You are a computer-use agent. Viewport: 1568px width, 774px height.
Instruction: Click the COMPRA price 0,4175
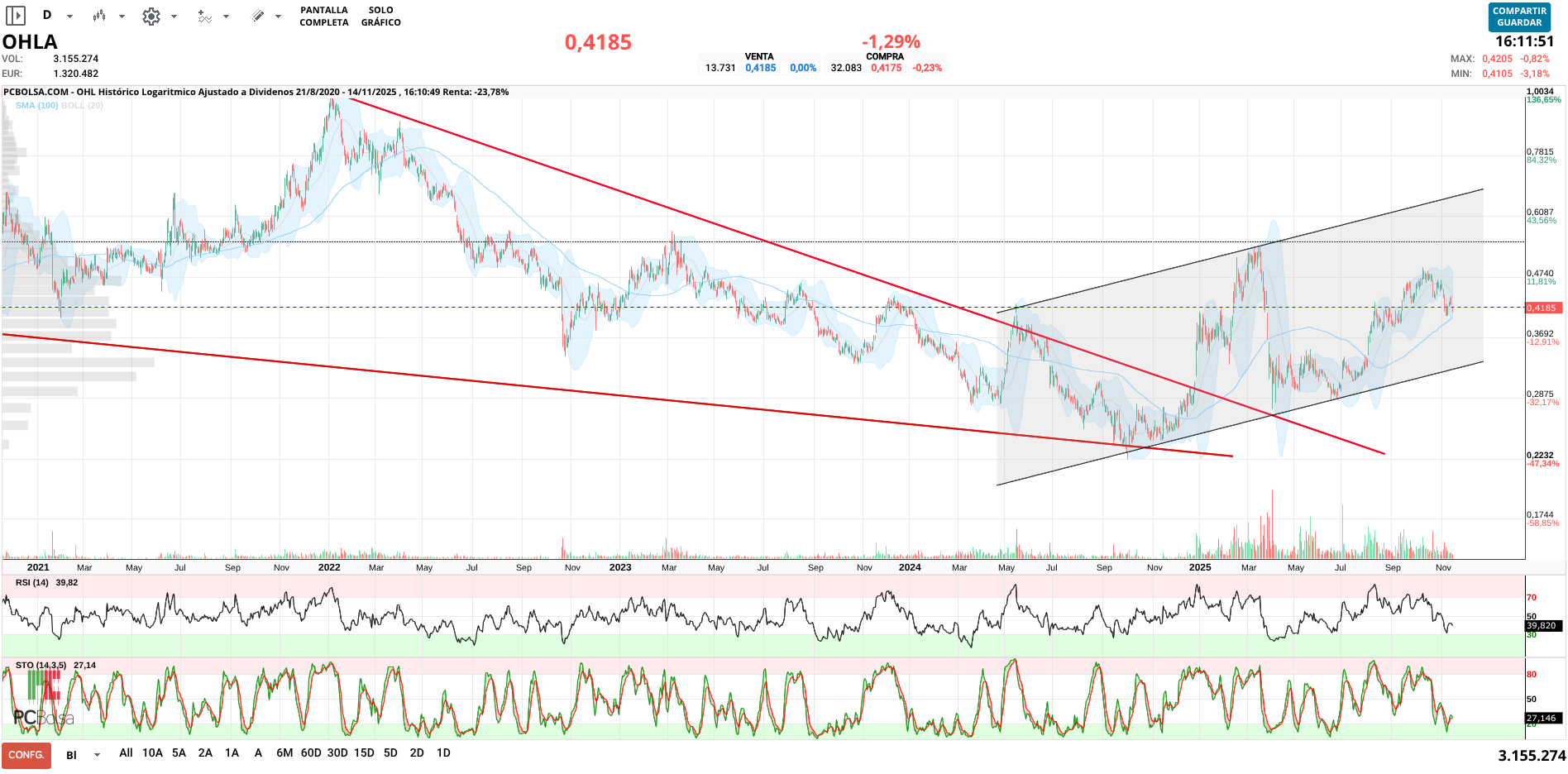click(887, 68)
